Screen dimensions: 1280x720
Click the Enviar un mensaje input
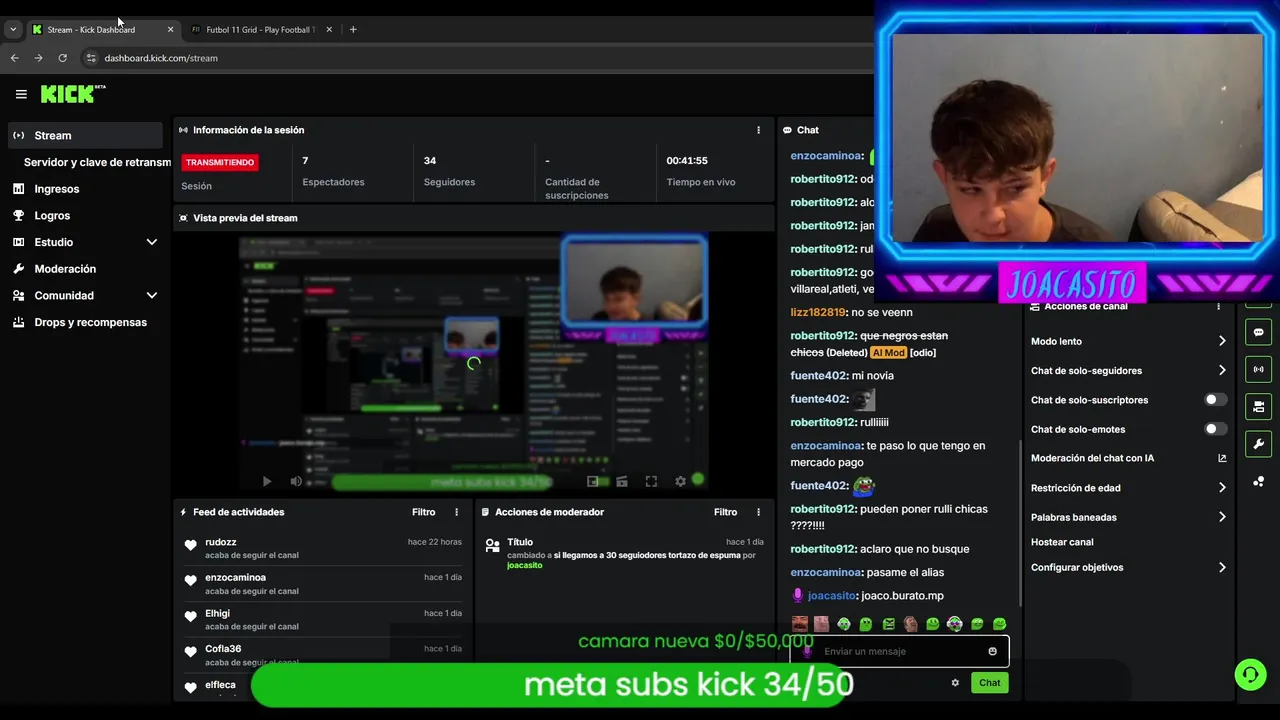pos(900,651)
